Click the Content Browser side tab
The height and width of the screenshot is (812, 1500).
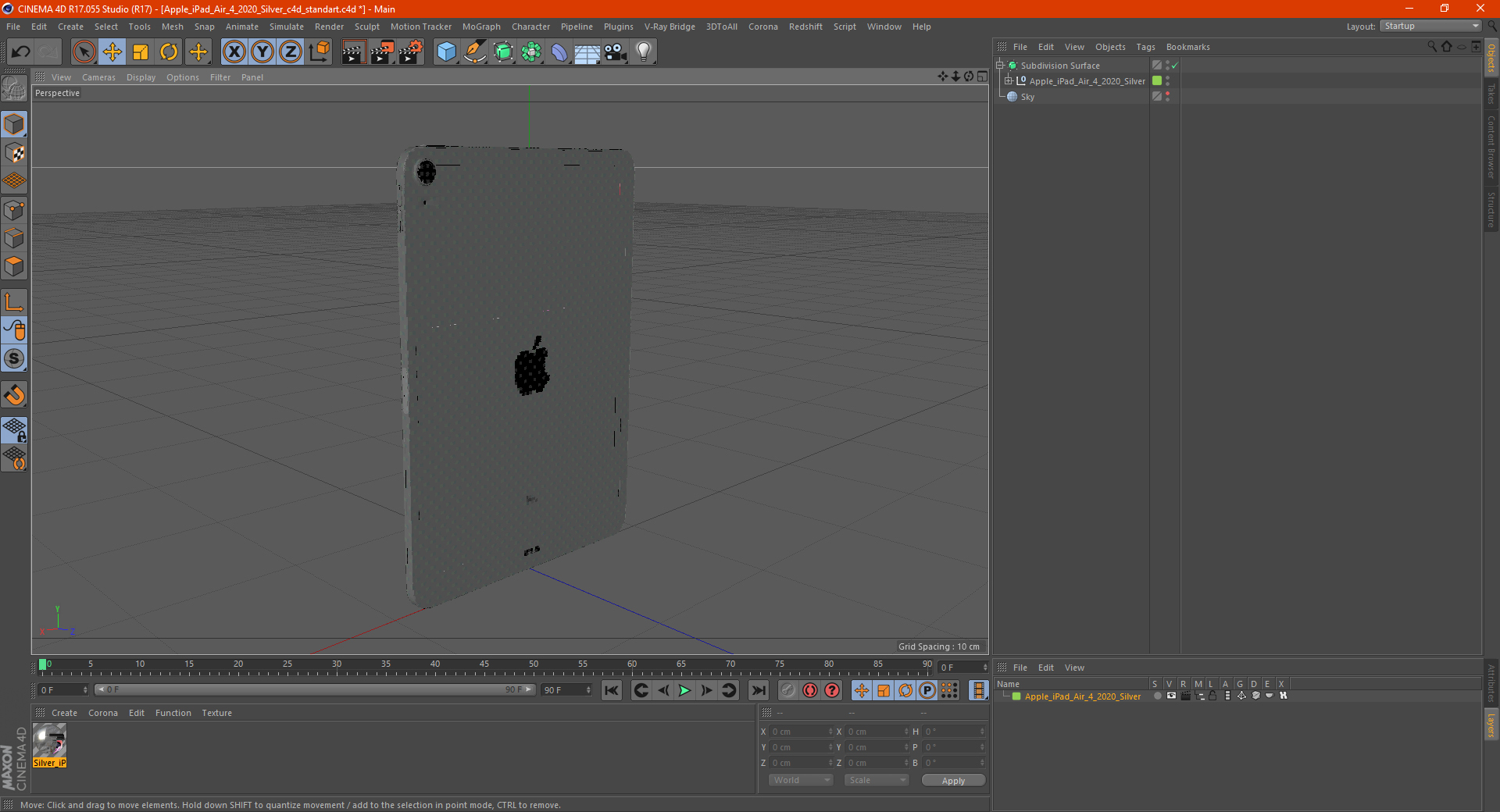pyautogui.click(x=1491, y=147)
